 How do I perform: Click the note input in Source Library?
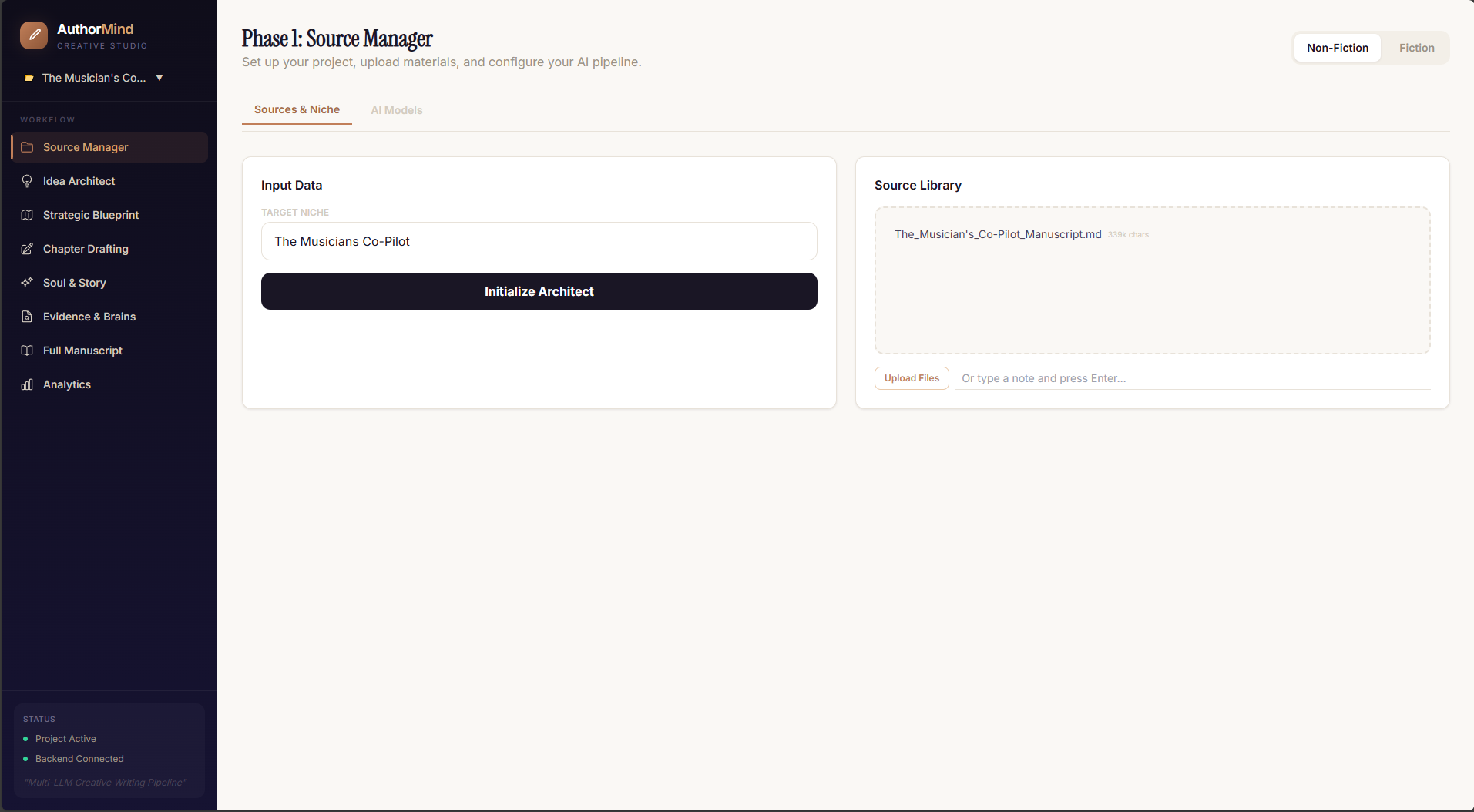tap(1192, 378)
